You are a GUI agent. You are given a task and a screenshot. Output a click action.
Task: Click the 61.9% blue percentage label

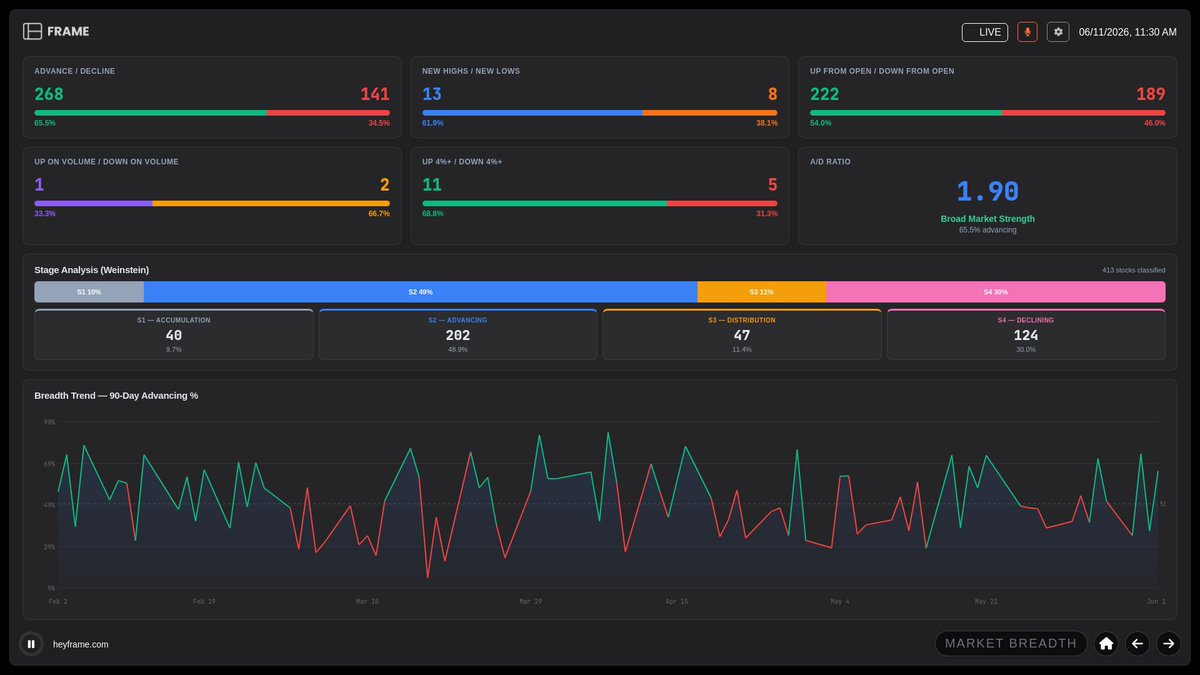pos(433,123)
